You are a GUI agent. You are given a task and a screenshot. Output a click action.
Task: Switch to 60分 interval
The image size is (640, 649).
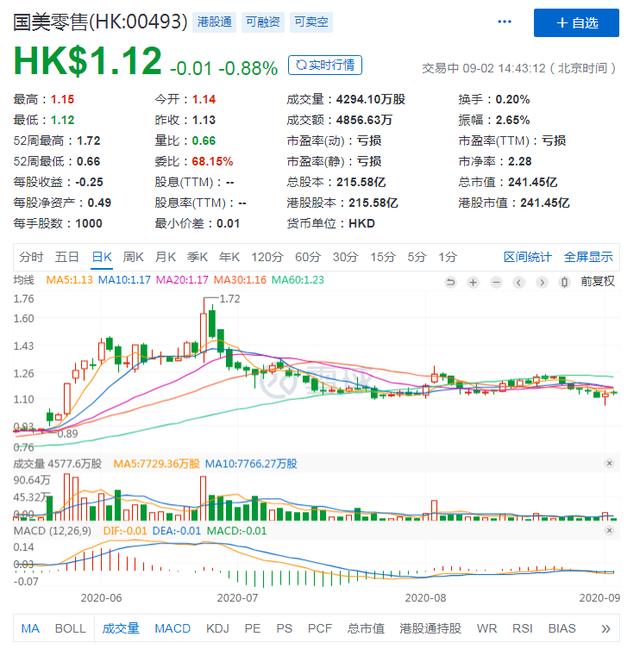(308, 257)
